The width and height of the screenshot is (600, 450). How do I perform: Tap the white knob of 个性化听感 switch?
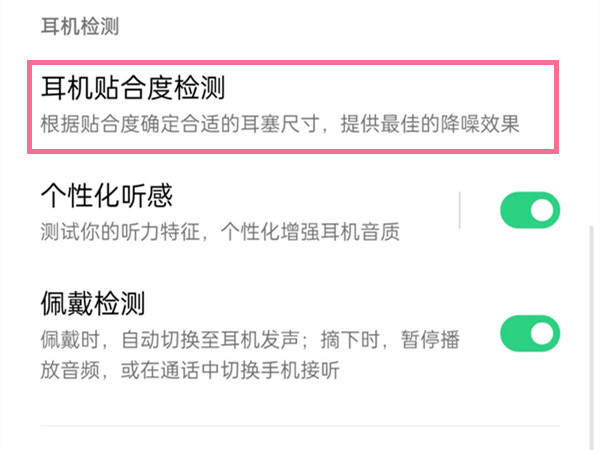tap(542, 210)
